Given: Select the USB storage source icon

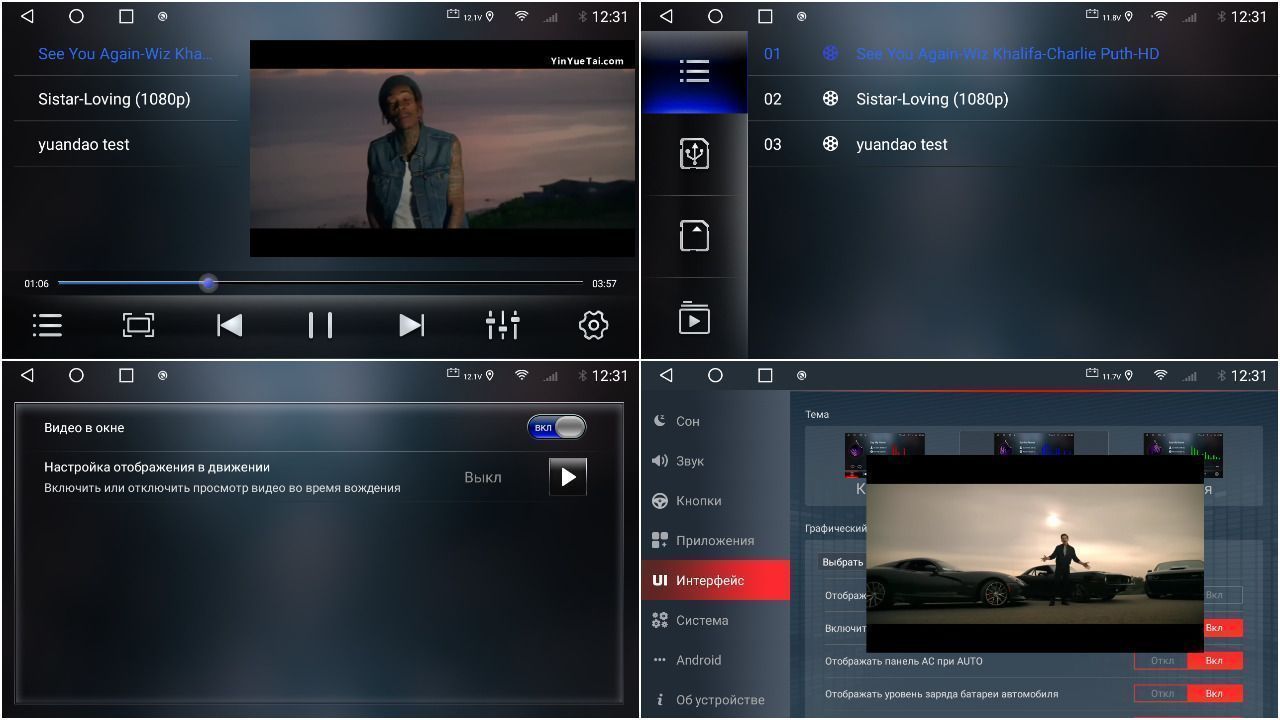Looking at the screenshot, I should pyautogui.click(x=694, y=154).
